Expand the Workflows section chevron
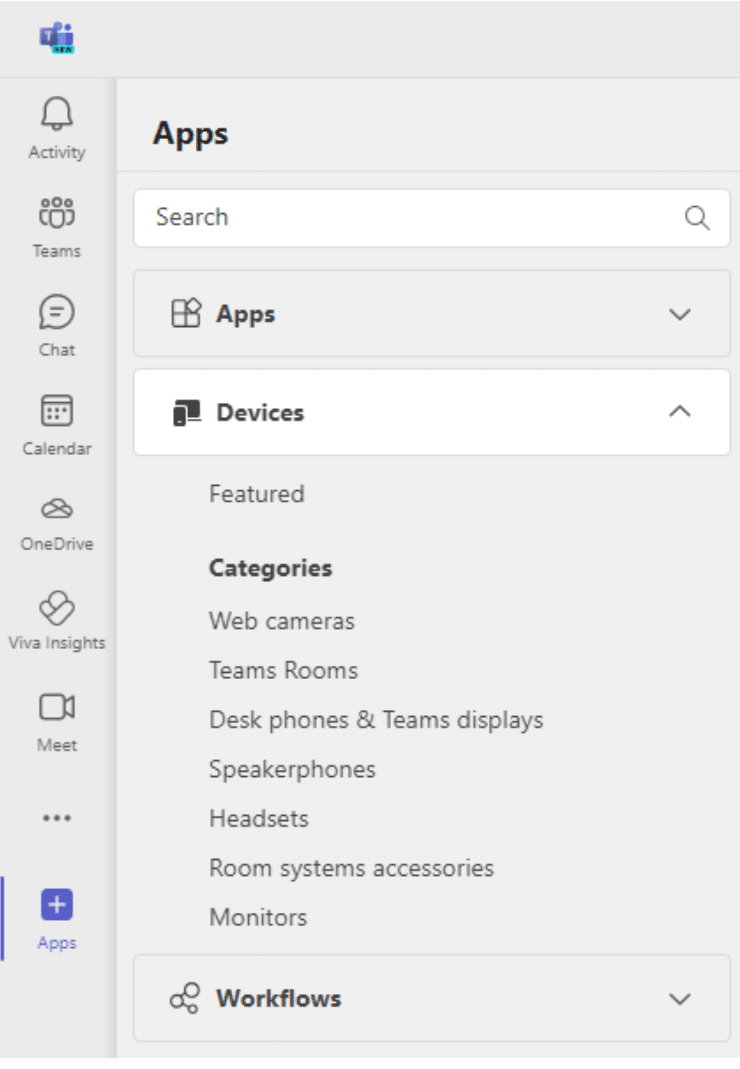740x1069 pixels. (680, 999)
